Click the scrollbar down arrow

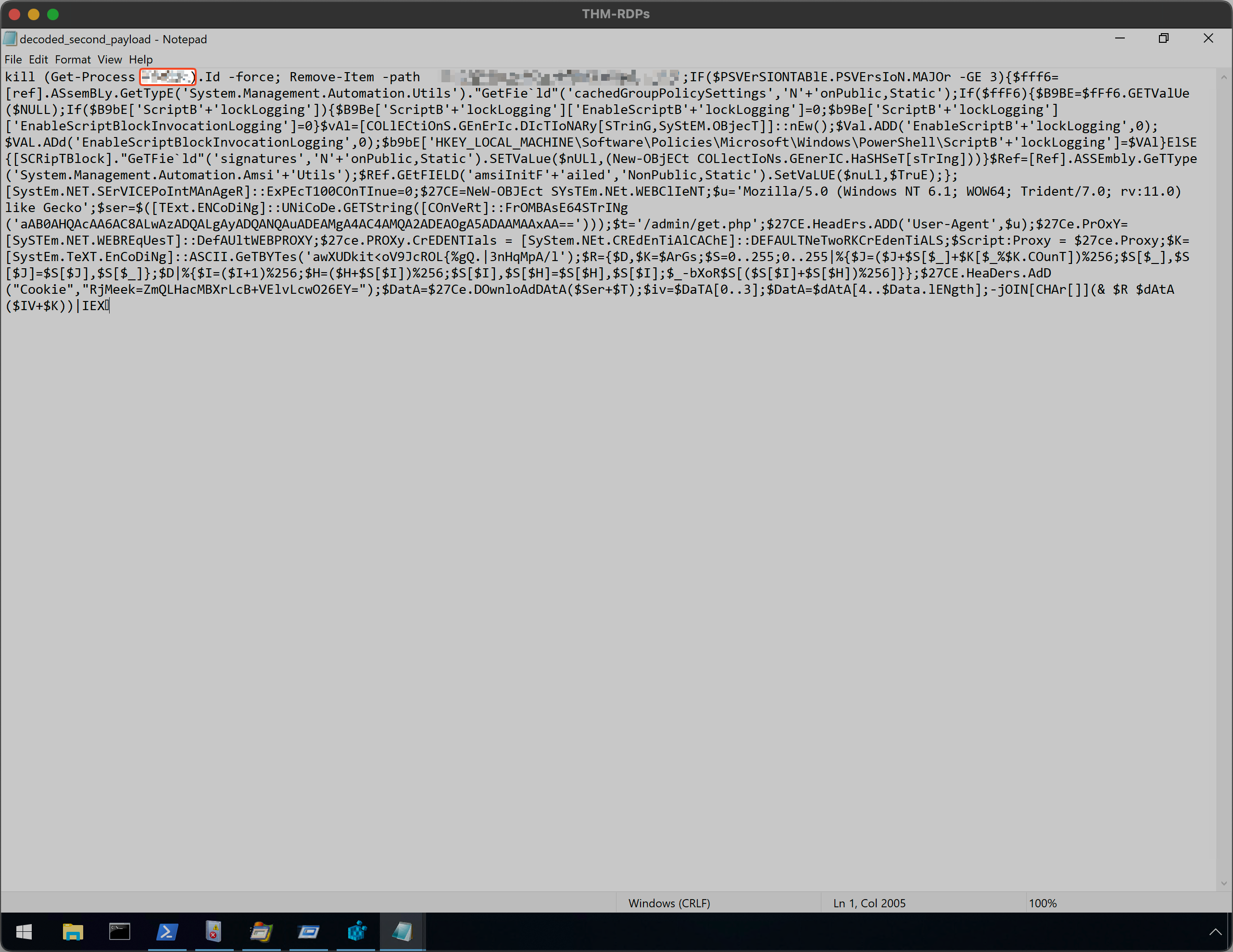coord(1223,884)
